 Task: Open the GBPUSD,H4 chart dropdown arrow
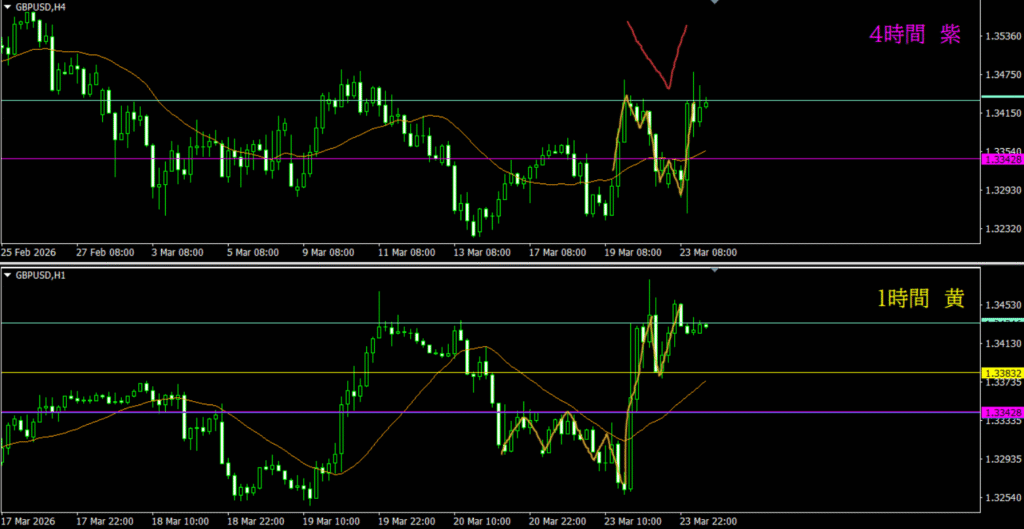coord(7,7)
